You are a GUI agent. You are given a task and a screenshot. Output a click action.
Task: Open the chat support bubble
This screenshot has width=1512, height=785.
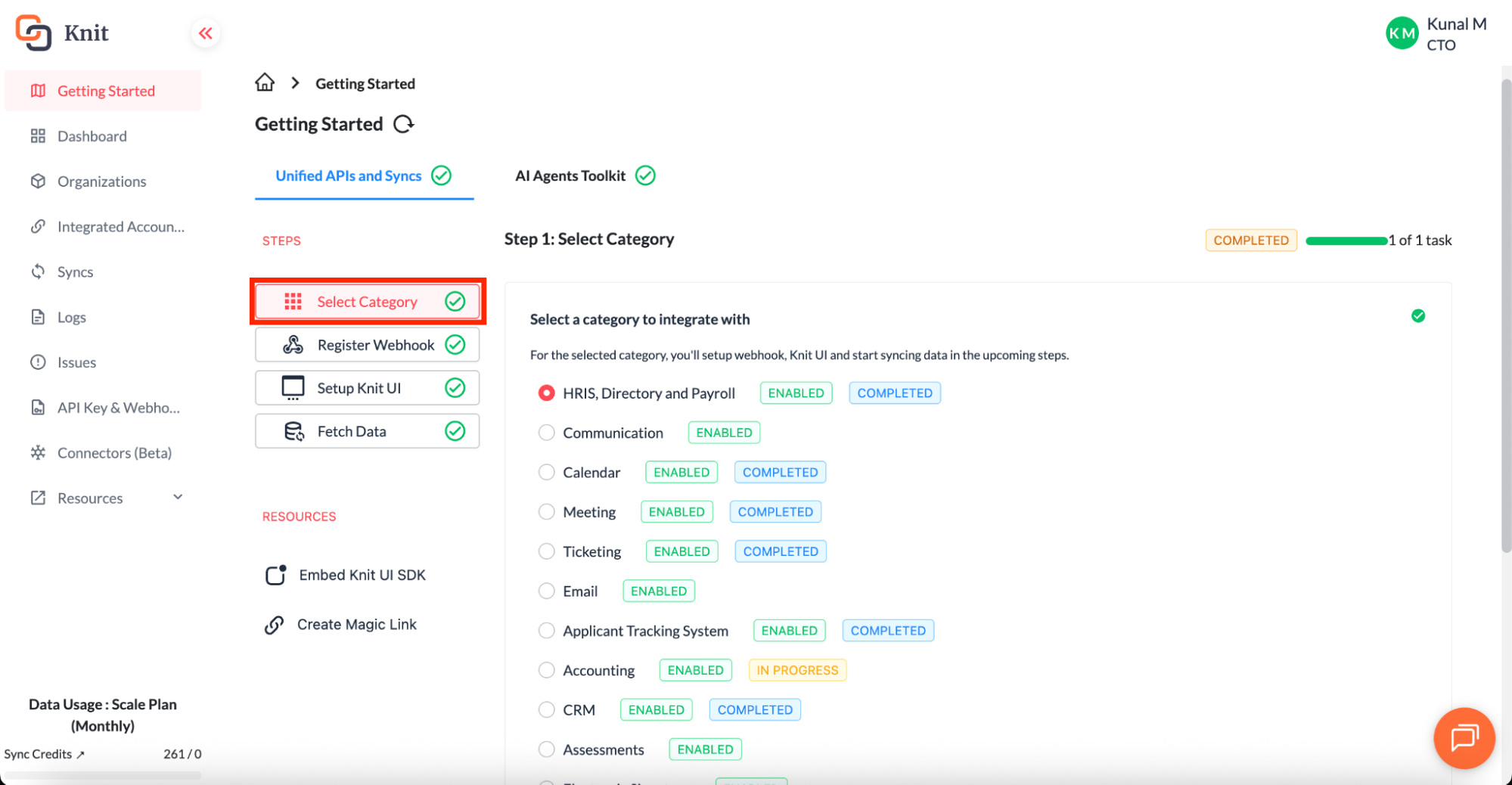click(x=1464, y=737)
